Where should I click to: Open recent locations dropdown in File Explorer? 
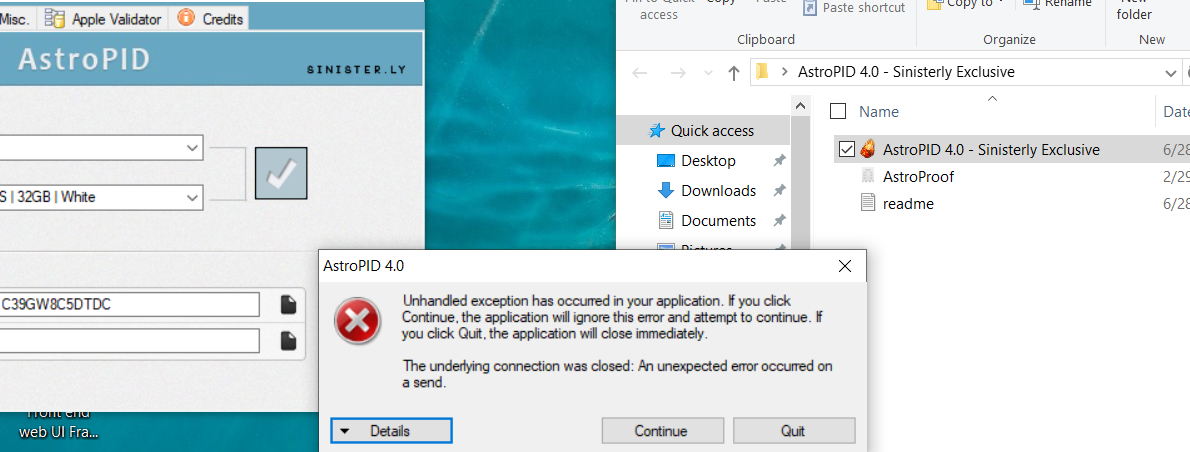[x=709, y=73]
